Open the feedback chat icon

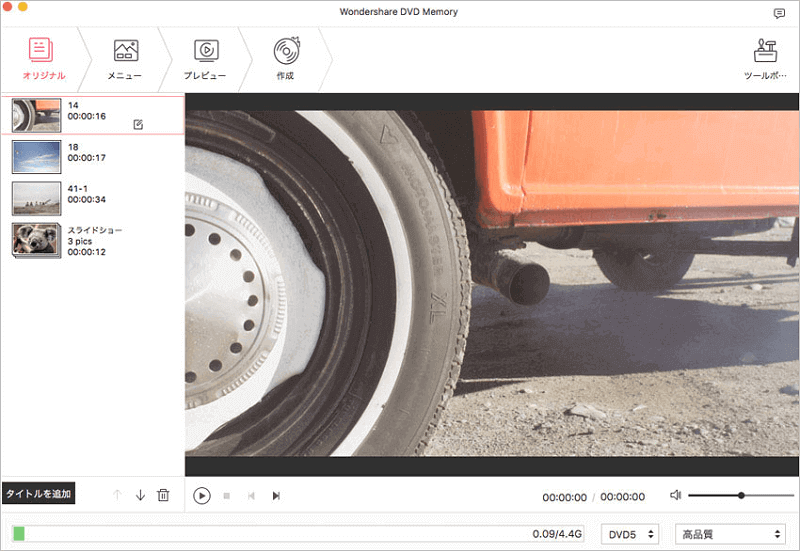[779, 13]
